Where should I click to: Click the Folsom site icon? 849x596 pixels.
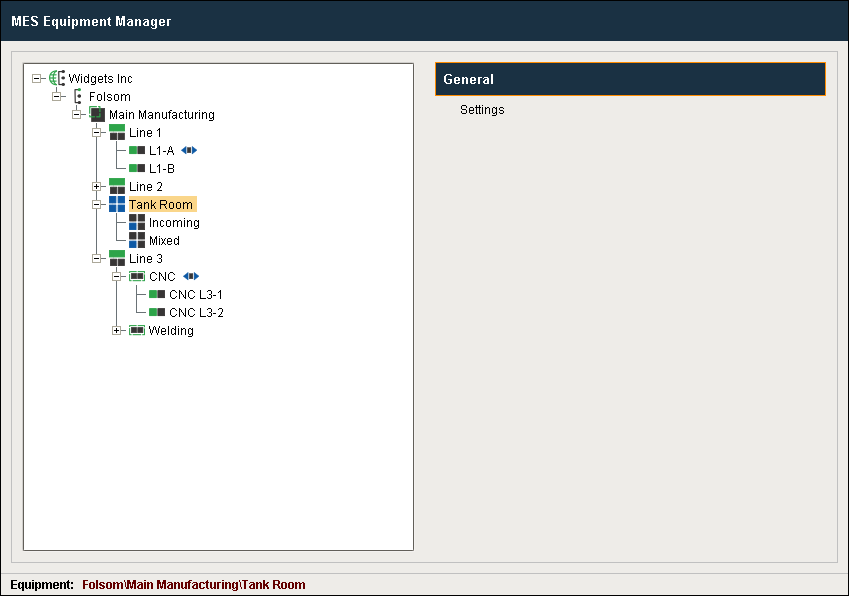click(x=78, y=97)
